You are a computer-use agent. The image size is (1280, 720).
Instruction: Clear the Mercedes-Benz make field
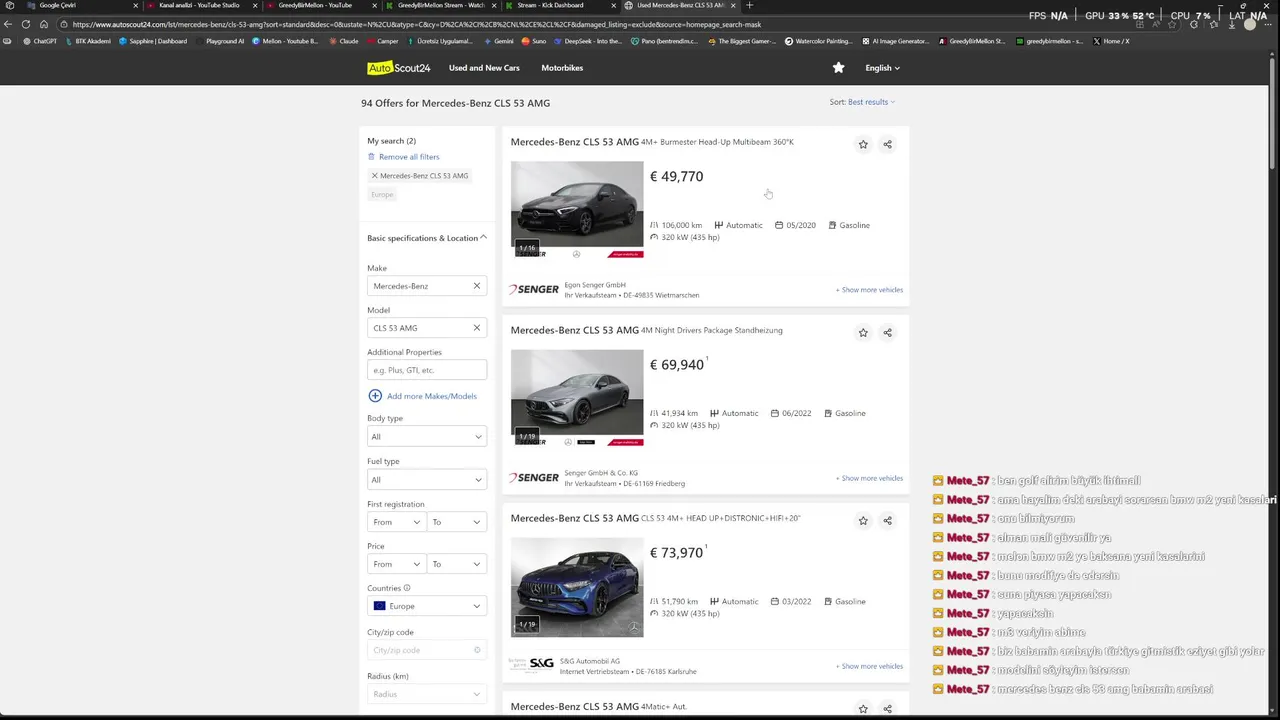[477, 286]
